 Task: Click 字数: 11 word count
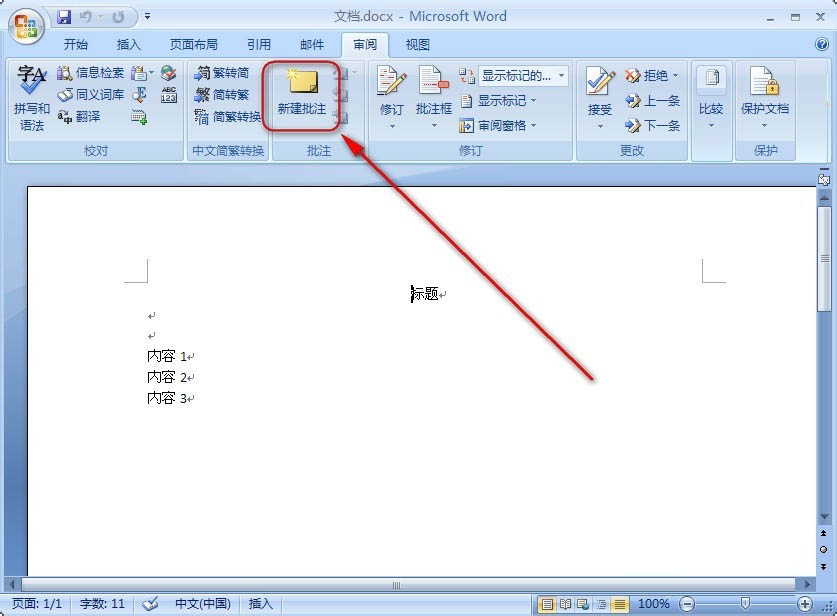tap(102, 604)
